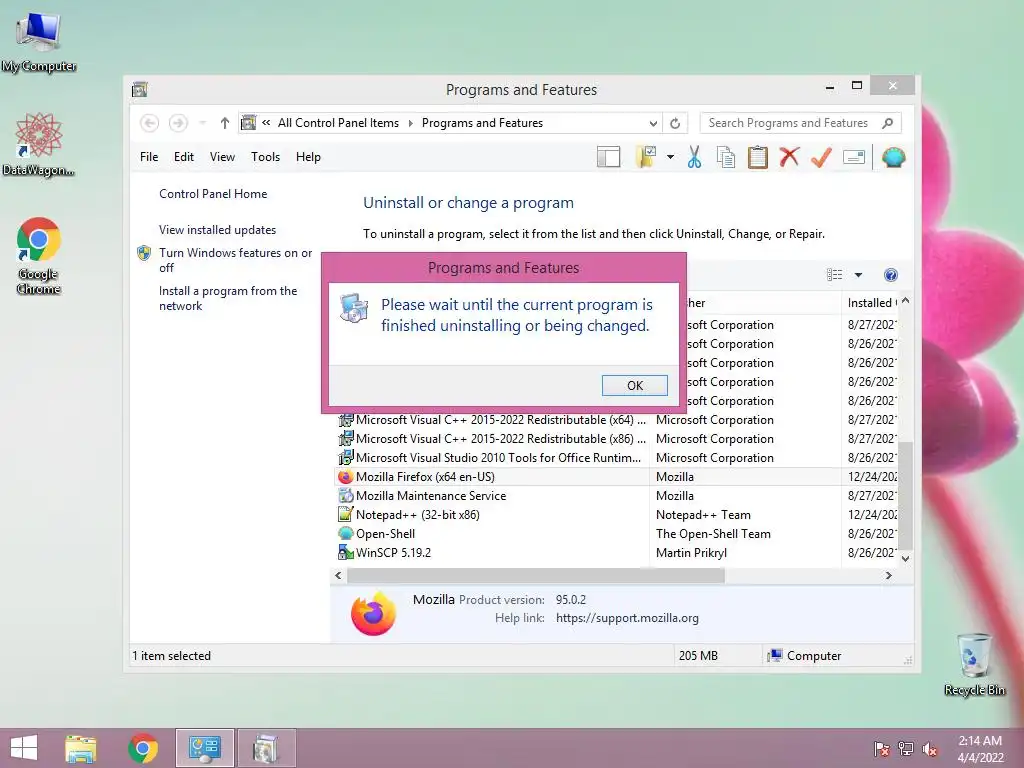Click the Up one level arrow
Image resolution: width=1024 pixels, height=768 pixels.
225,123
